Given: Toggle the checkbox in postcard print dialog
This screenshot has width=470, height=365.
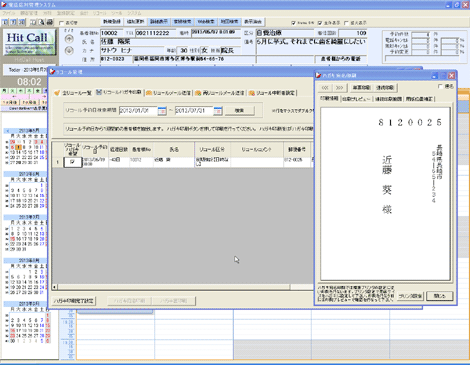Looking at the screenshot, I should tap(440, 87).
